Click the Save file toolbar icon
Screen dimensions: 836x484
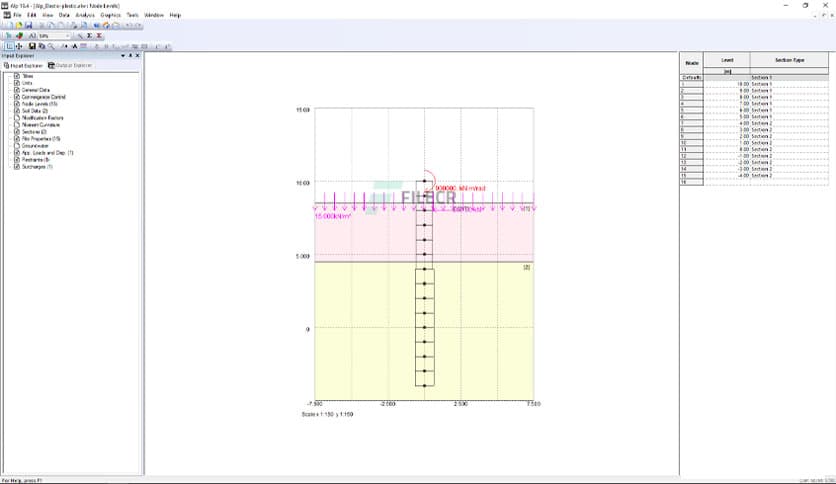29,25
